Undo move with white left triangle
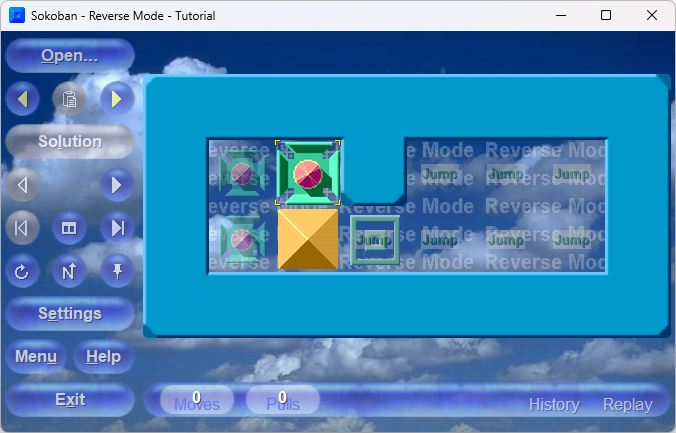 coord(22,185)
